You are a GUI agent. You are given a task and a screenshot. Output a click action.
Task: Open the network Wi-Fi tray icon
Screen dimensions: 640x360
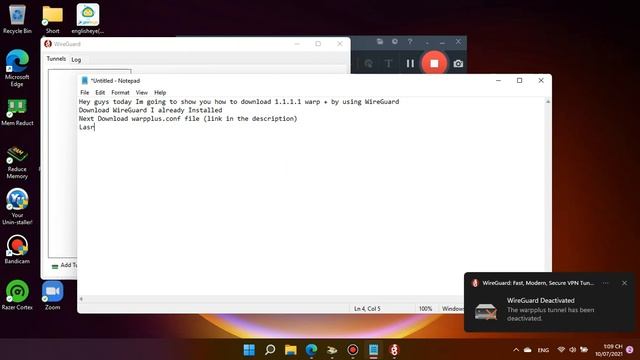pos(561,350)
